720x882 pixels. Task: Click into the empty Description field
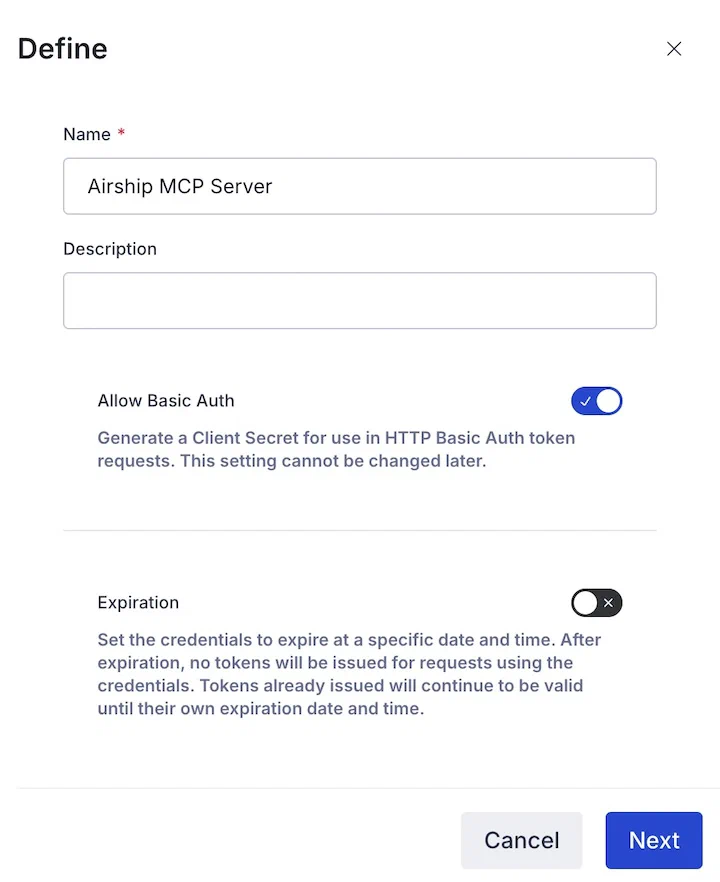[359, 301]
